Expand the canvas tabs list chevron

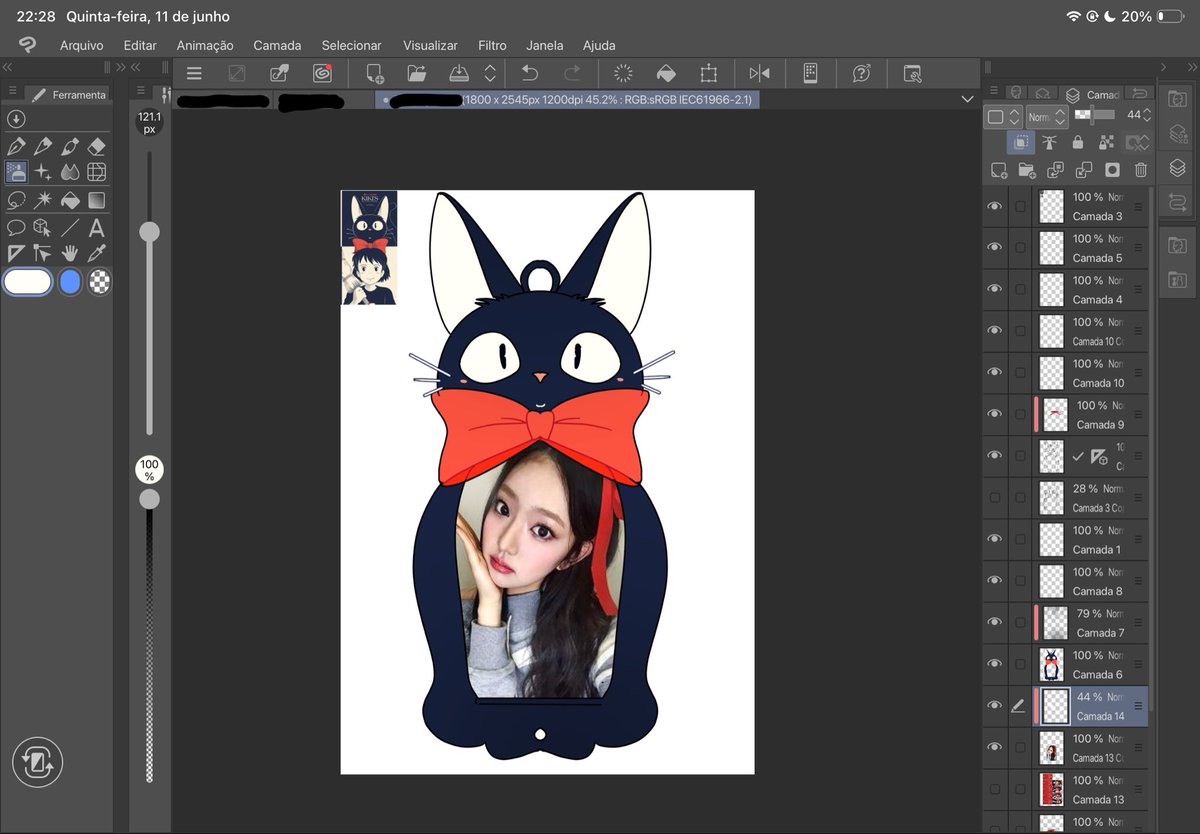coord(967,100)
